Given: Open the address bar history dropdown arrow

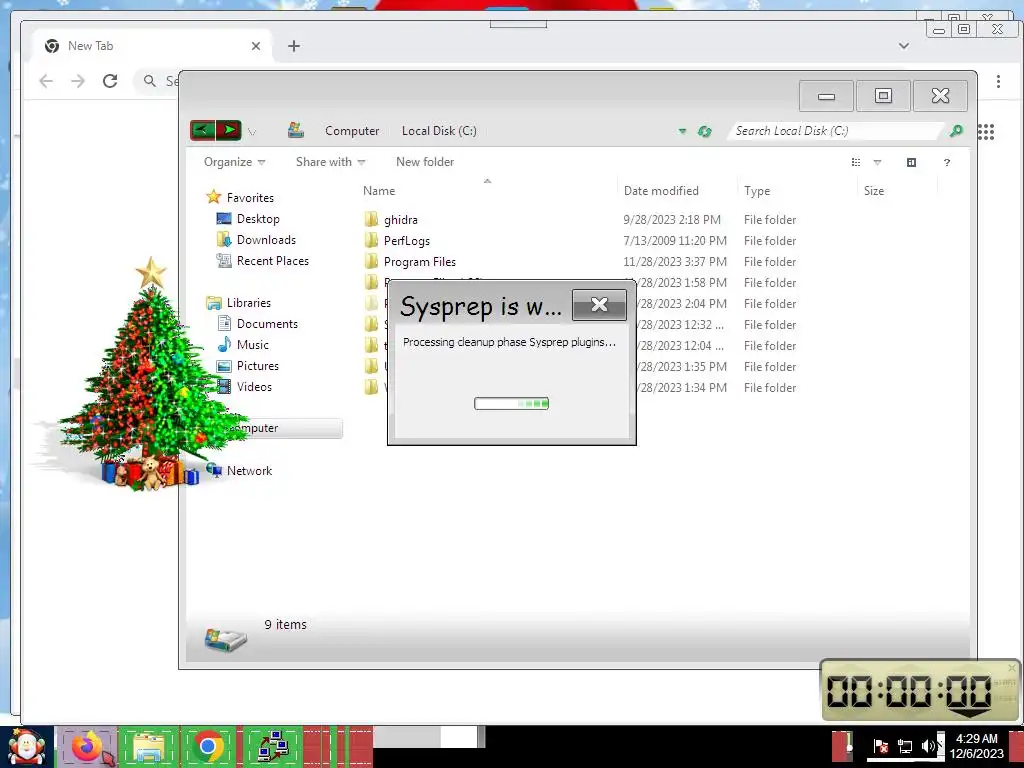Looking at the screenshot, I should tap(682, 131).
